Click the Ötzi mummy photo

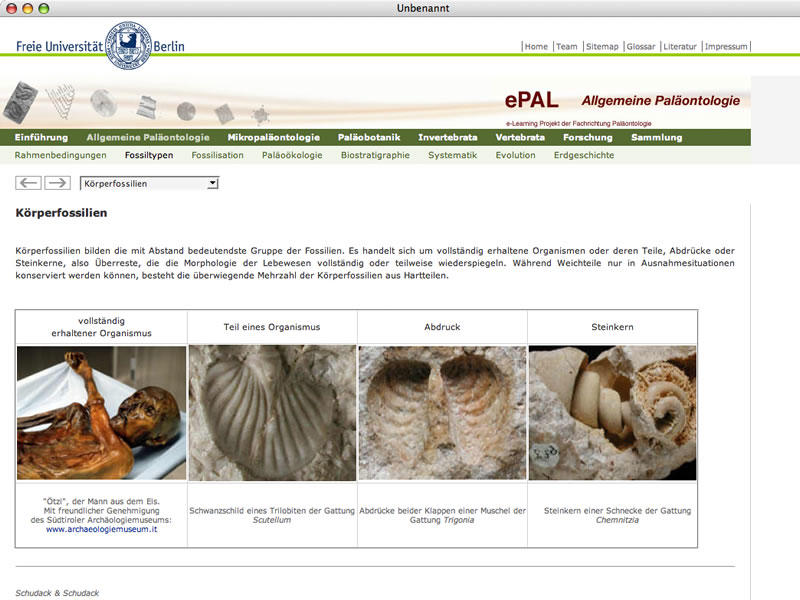click(102, 413)
